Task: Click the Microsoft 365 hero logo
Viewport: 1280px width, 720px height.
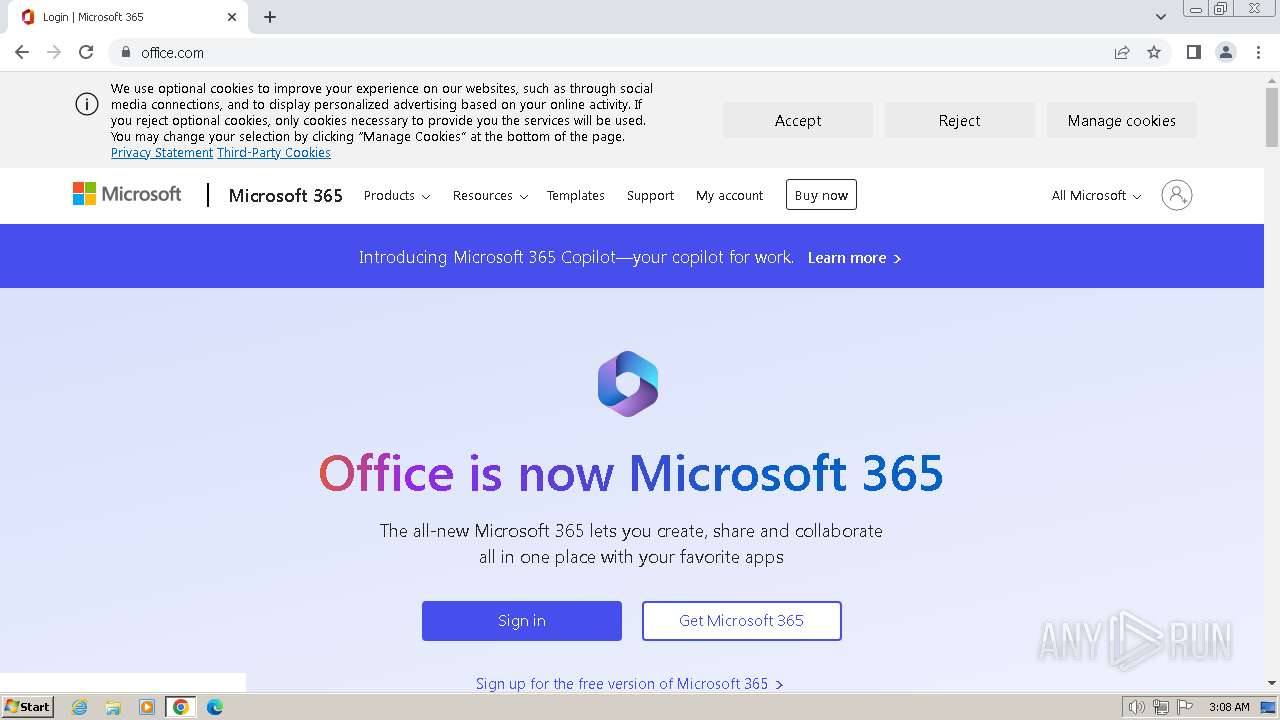Action: pyautogui.click(x=628, y=384)
